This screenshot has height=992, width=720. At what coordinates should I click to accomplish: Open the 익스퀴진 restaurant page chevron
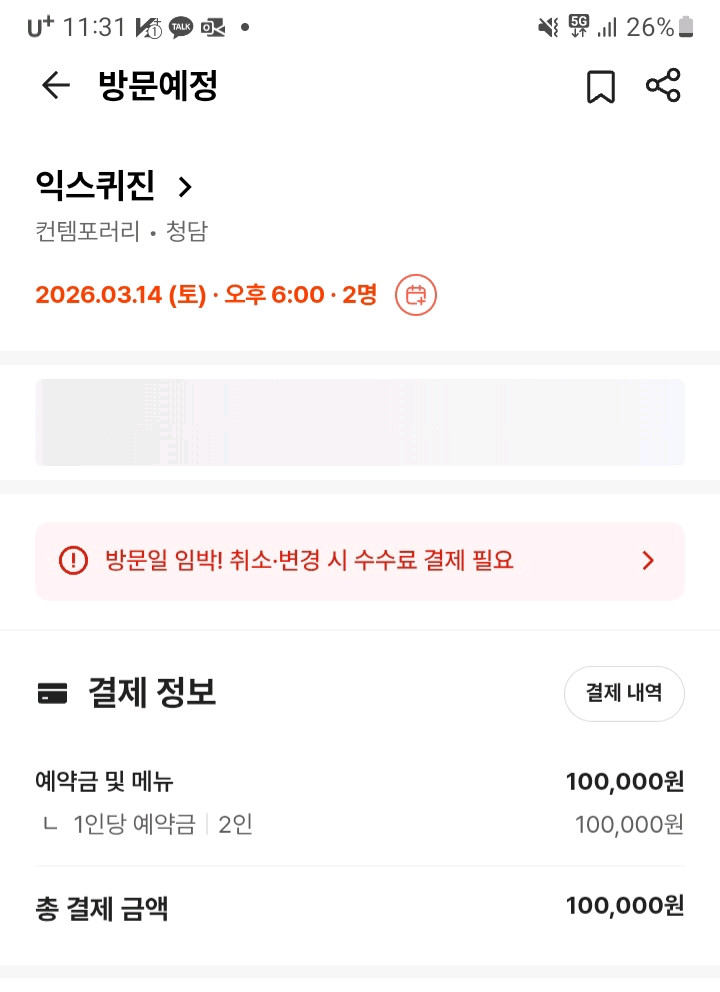click(x=184, y=186)
